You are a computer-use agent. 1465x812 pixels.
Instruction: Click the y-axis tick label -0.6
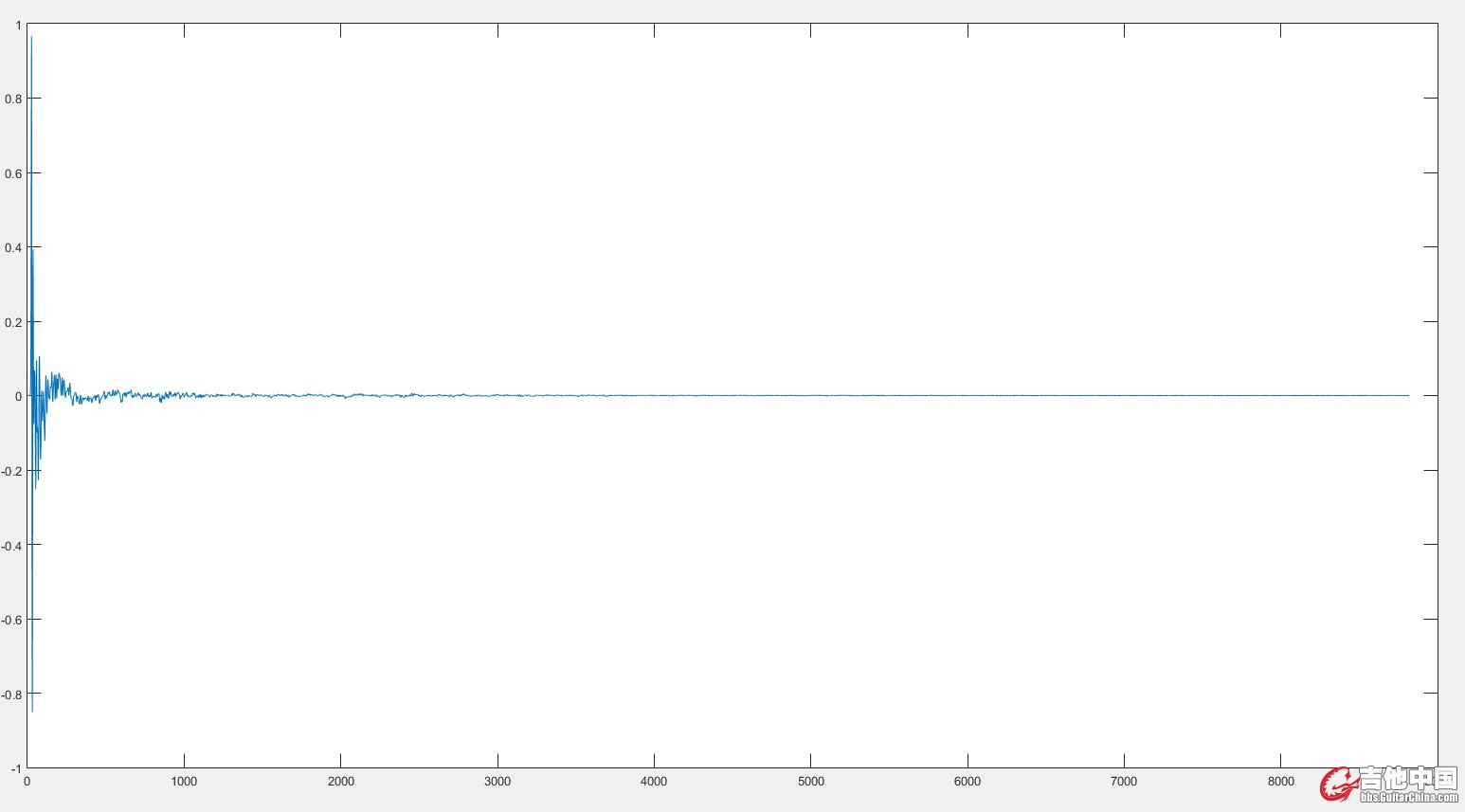(x=11, y=620)
